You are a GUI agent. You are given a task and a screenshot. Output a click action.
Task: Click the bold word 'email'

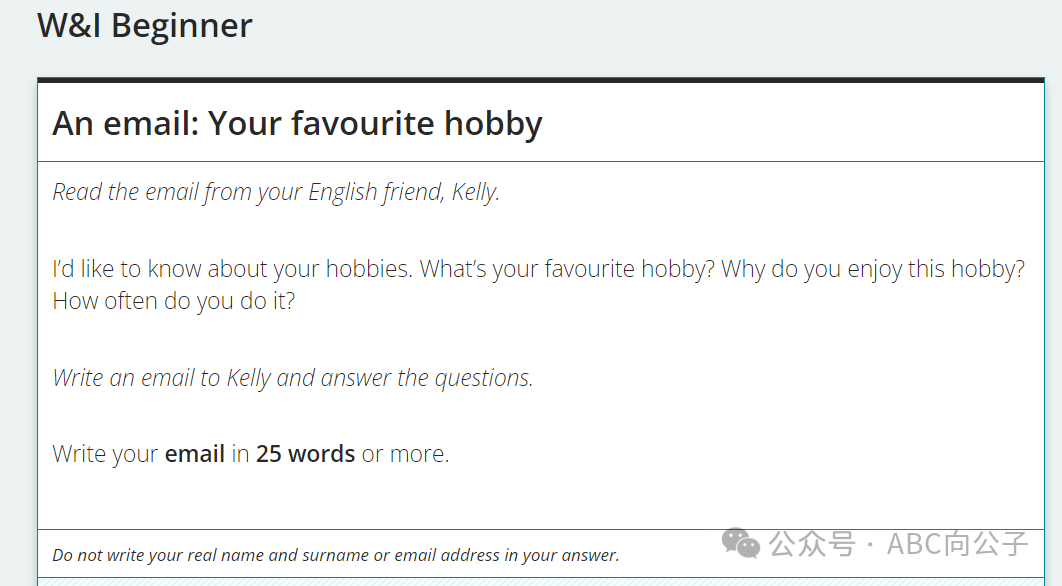(194, 454)
